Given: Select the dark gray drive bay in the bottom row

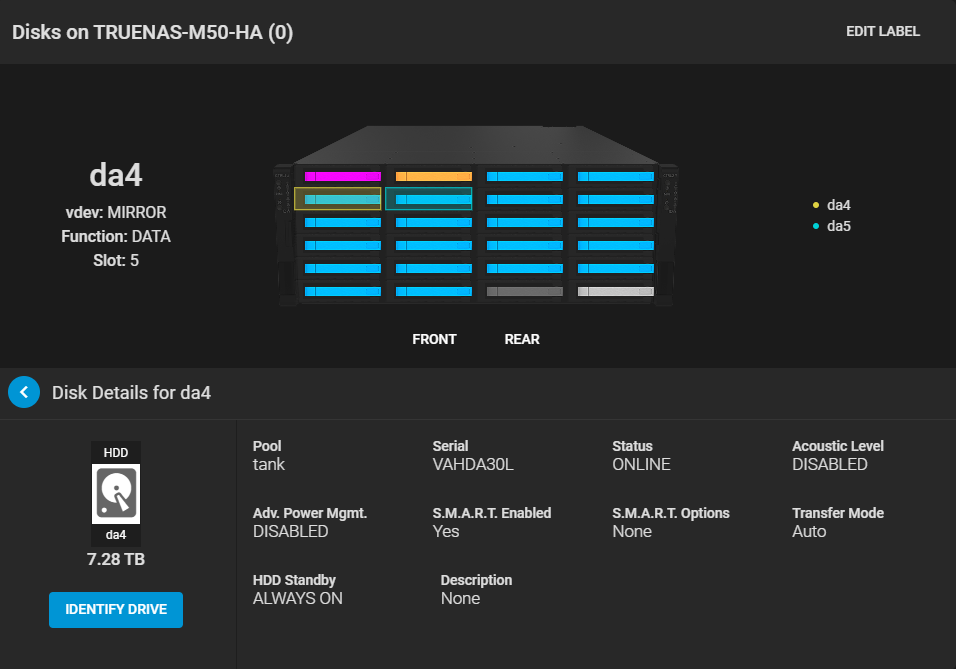Looking at the screenshot, I should tap(525, 292).
